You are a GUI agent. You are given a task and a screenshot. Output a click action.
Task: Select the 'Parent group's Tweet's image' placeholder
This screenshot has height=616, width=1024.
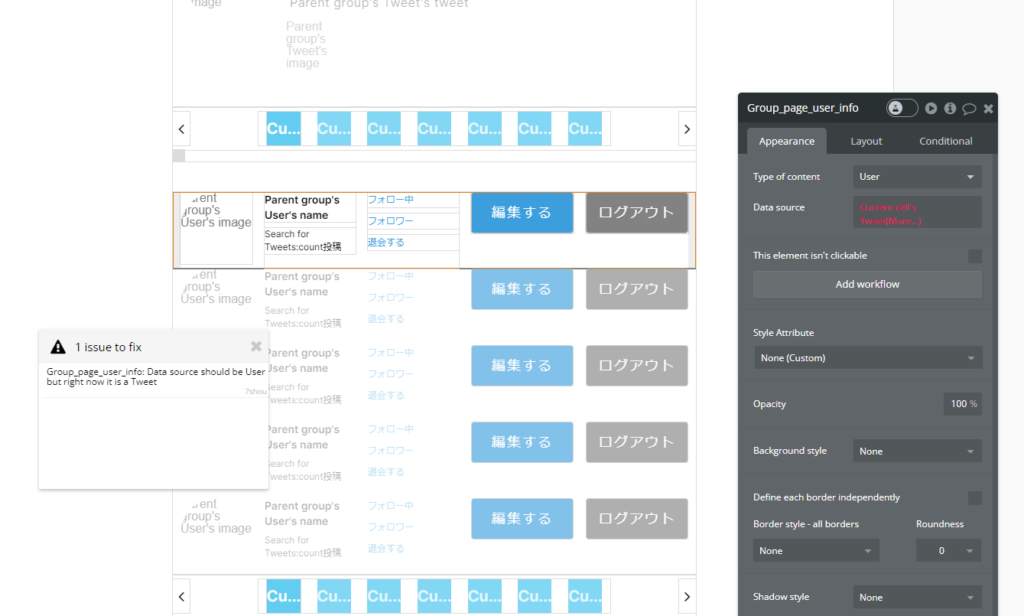click(x=306, y=45)
